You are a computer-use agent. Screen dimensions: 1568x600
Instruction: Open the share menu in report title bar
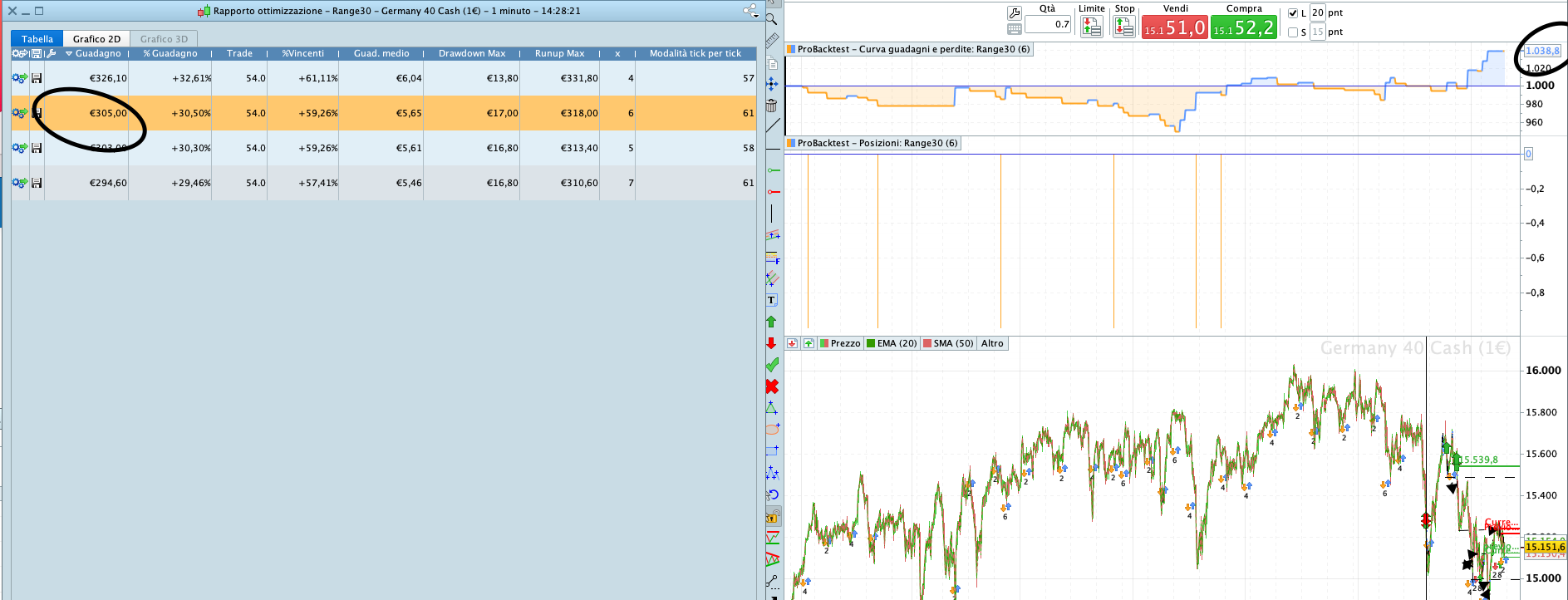tap(750, 11)
